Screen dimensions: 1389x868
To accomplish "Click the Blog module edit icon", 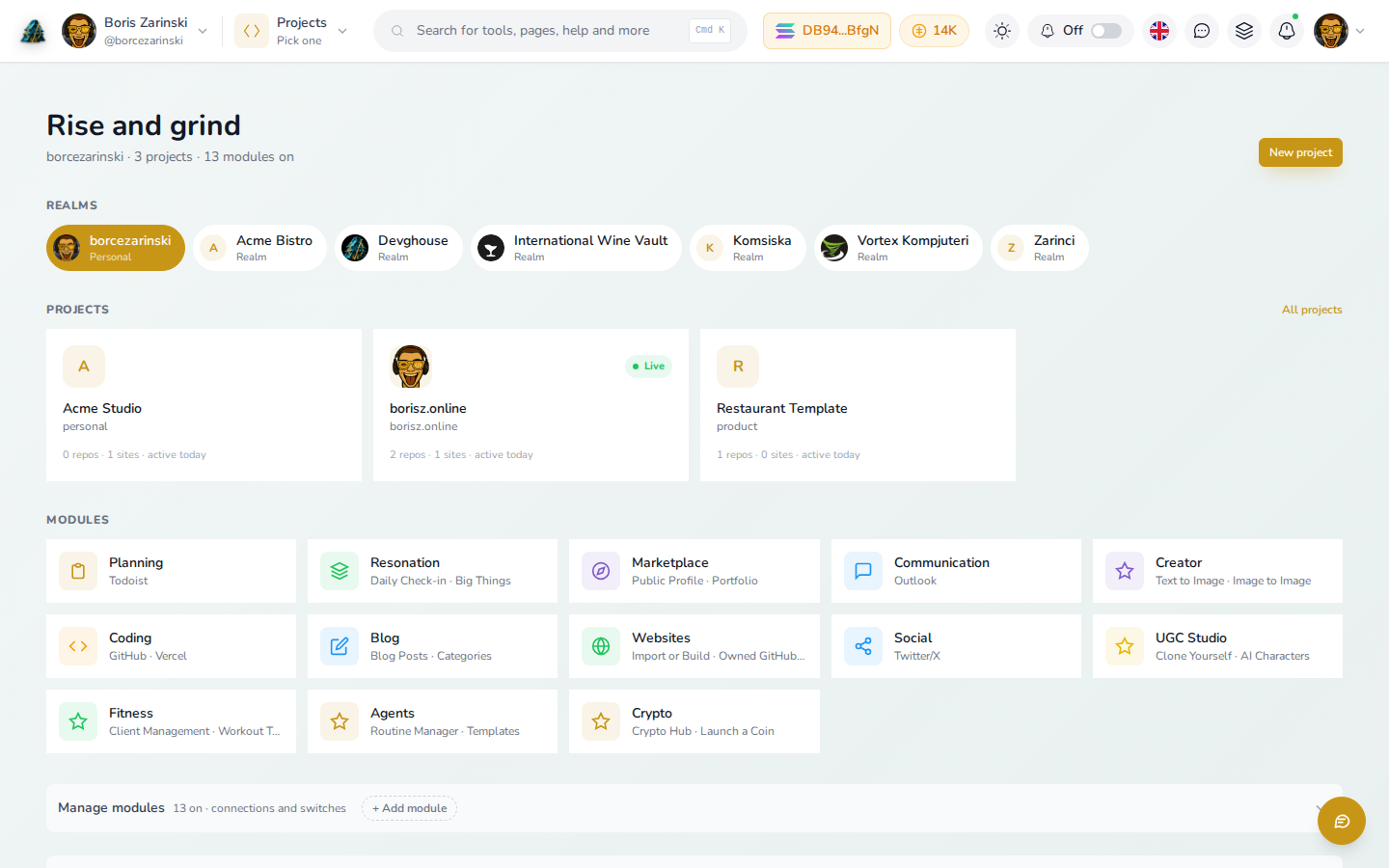I will coord(340,646).
